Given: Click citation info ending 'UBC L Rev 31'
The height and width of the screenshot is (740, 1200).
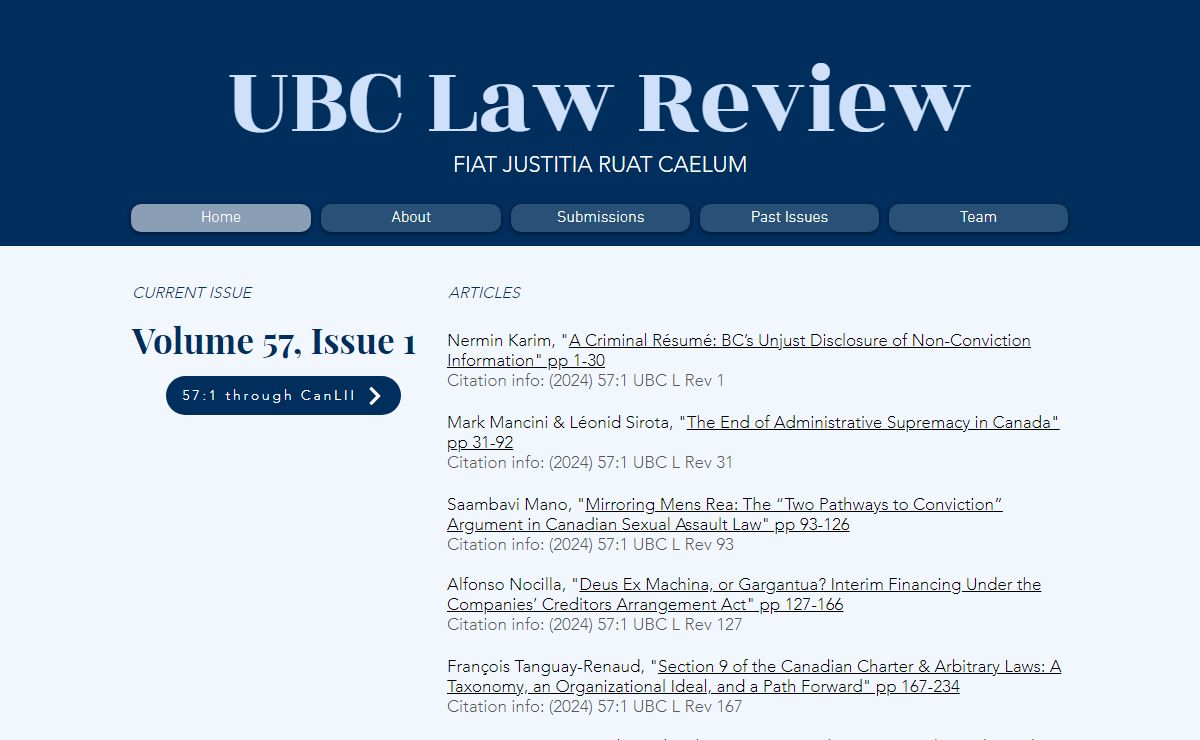Looking at the screenshot, I should 589,463.
